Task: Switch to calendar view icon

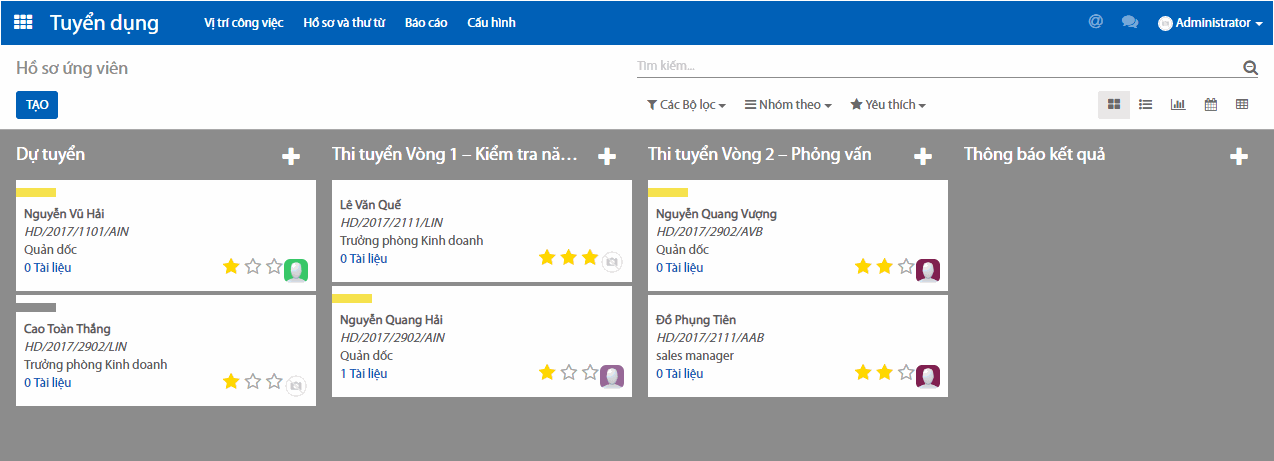Action: [x=1210, y=105]
